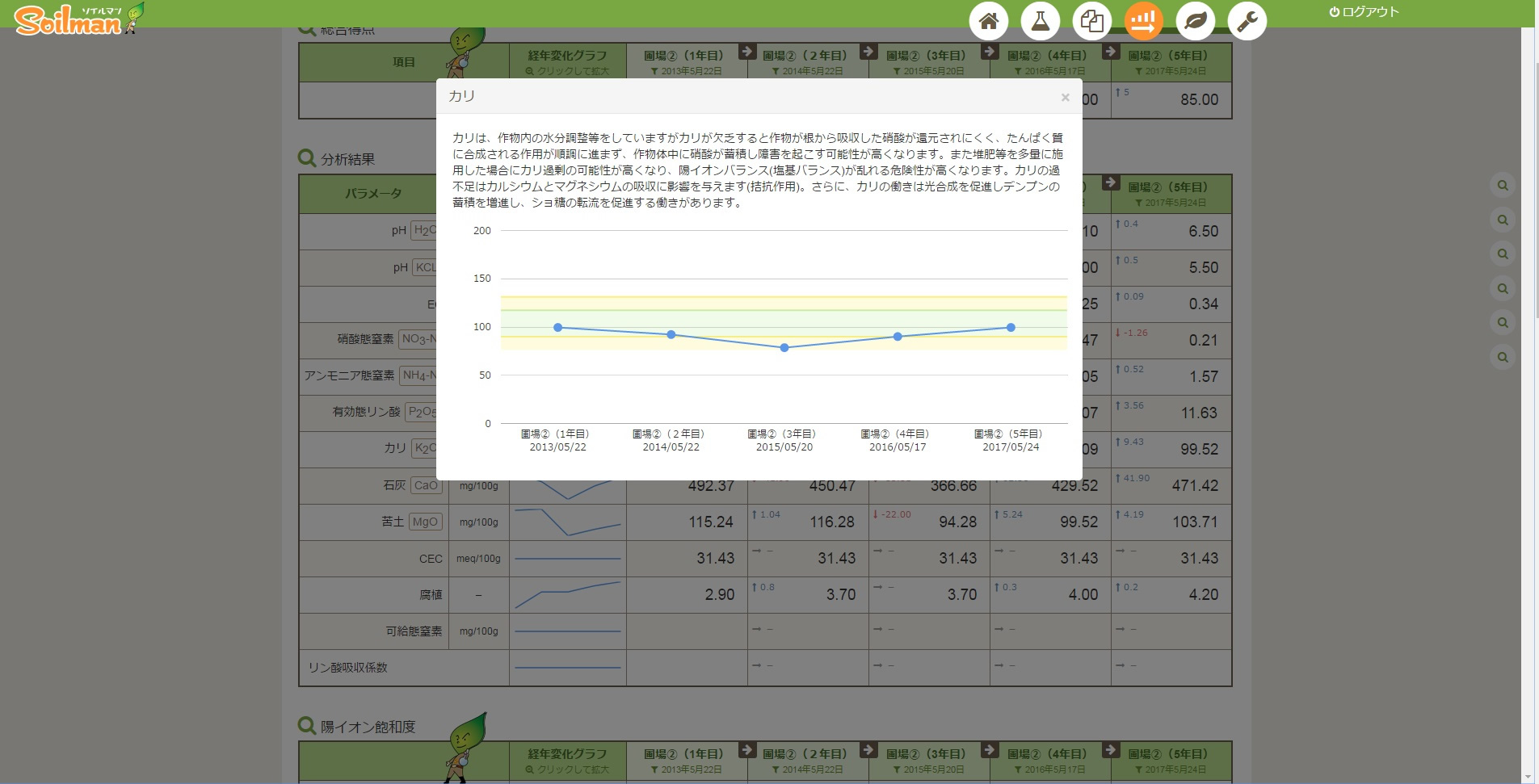Click the scrollbar down arrow
1539x784 pixels.
pos(1527,778)
